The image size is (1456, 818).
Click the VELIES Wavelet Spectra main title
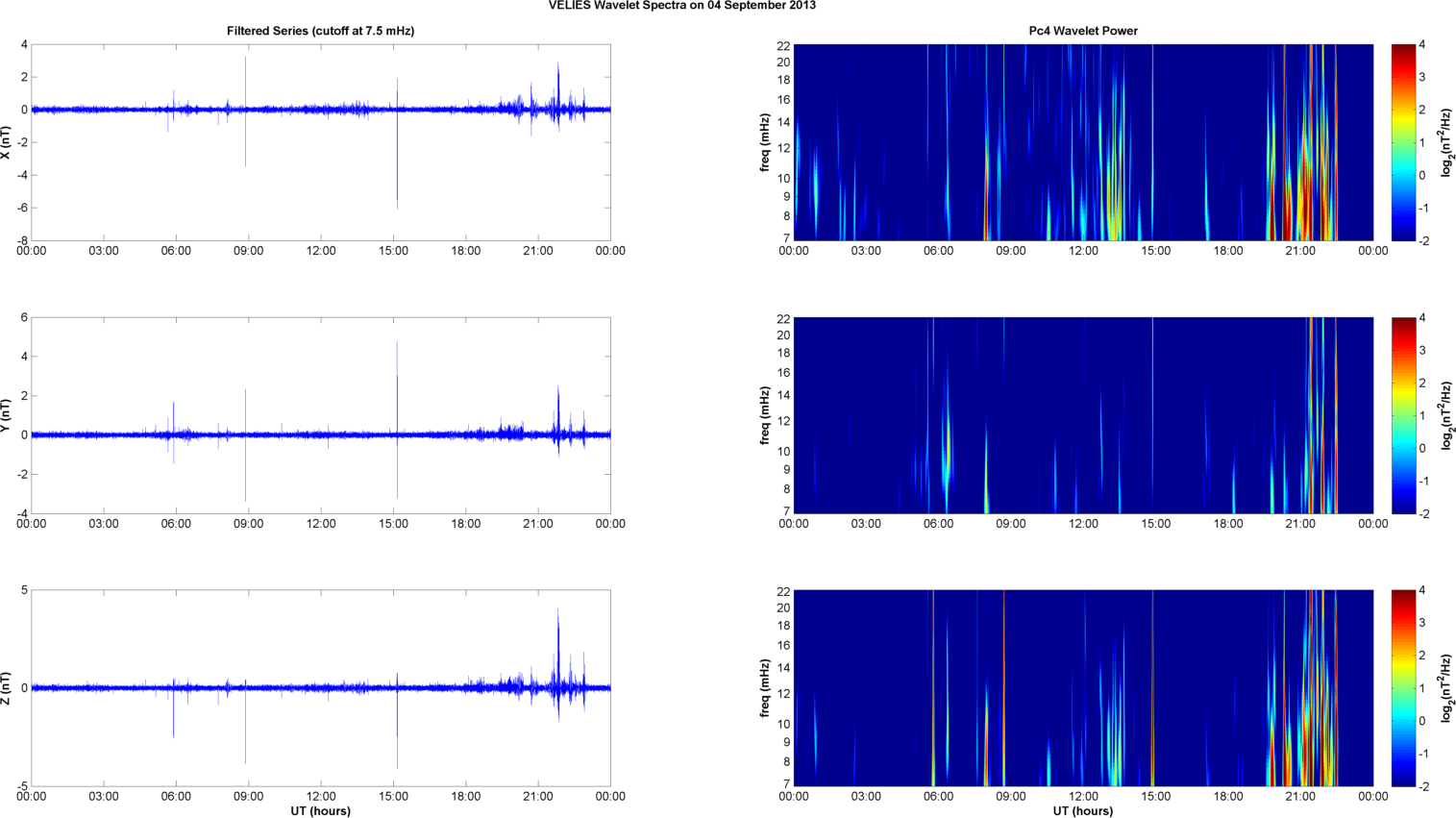pos(682,6)
